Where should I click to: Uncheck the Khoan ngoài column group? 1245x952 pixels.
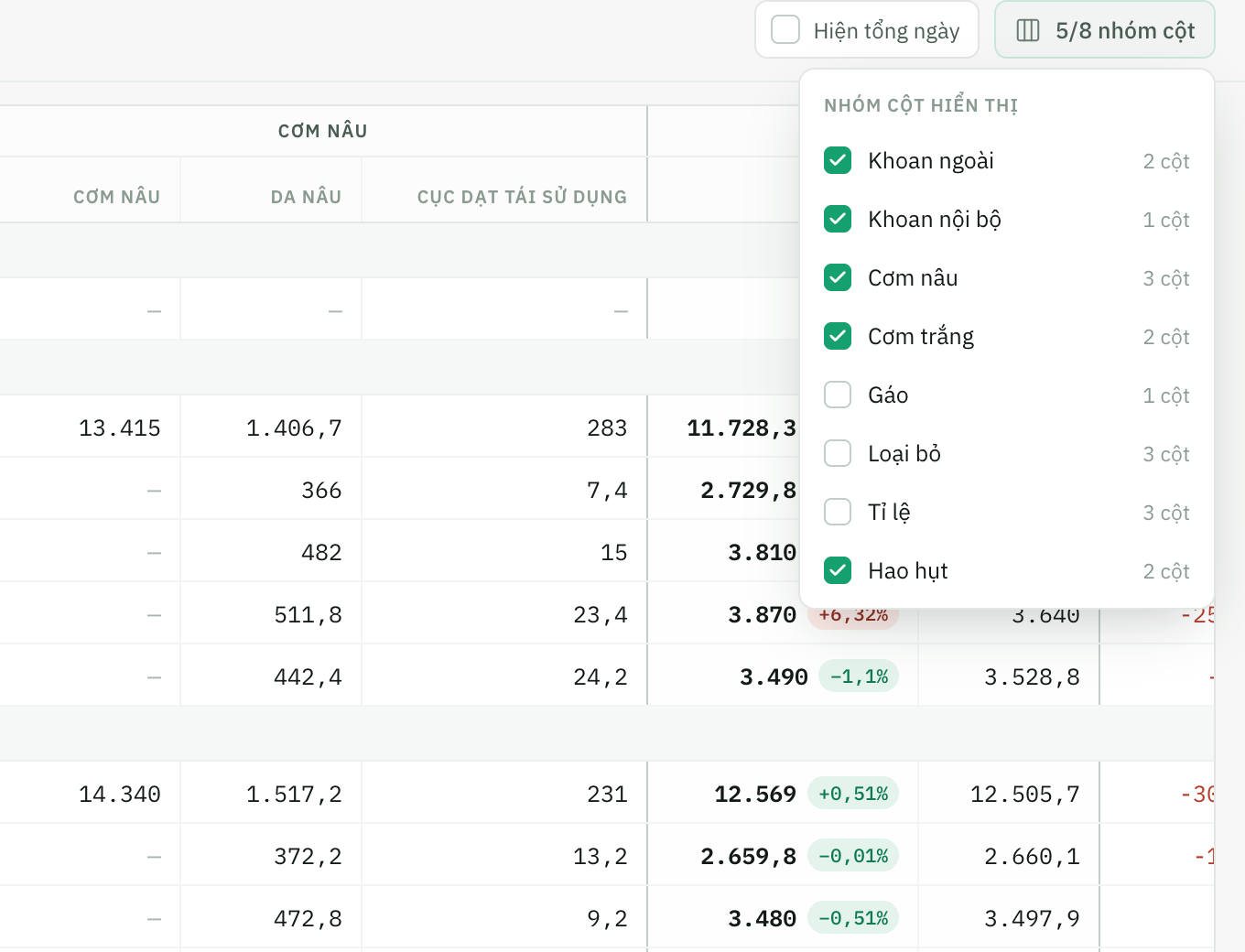pyautogui.click(x=838, y=160)
